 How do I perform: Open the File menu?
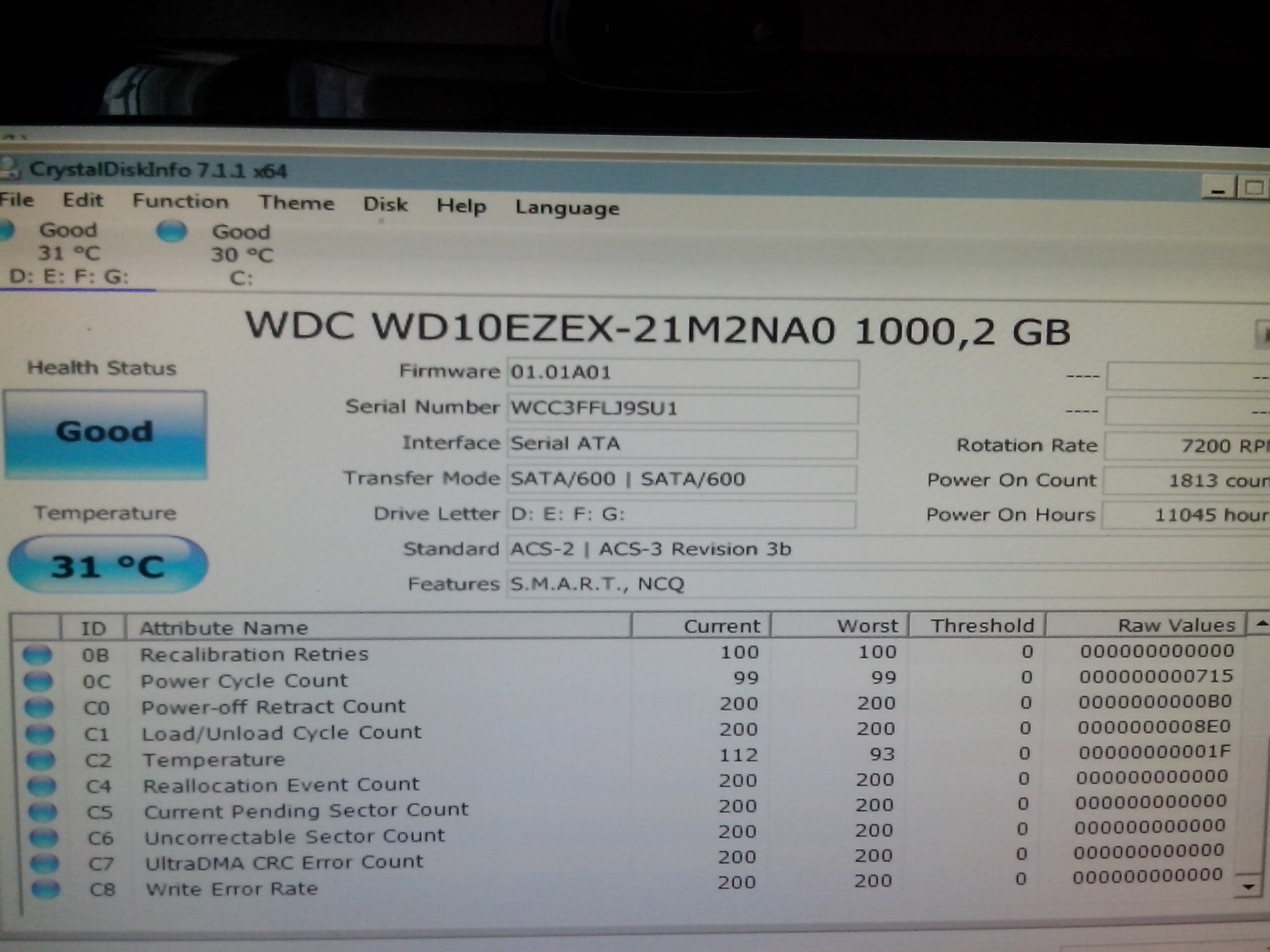click(17, 200)
